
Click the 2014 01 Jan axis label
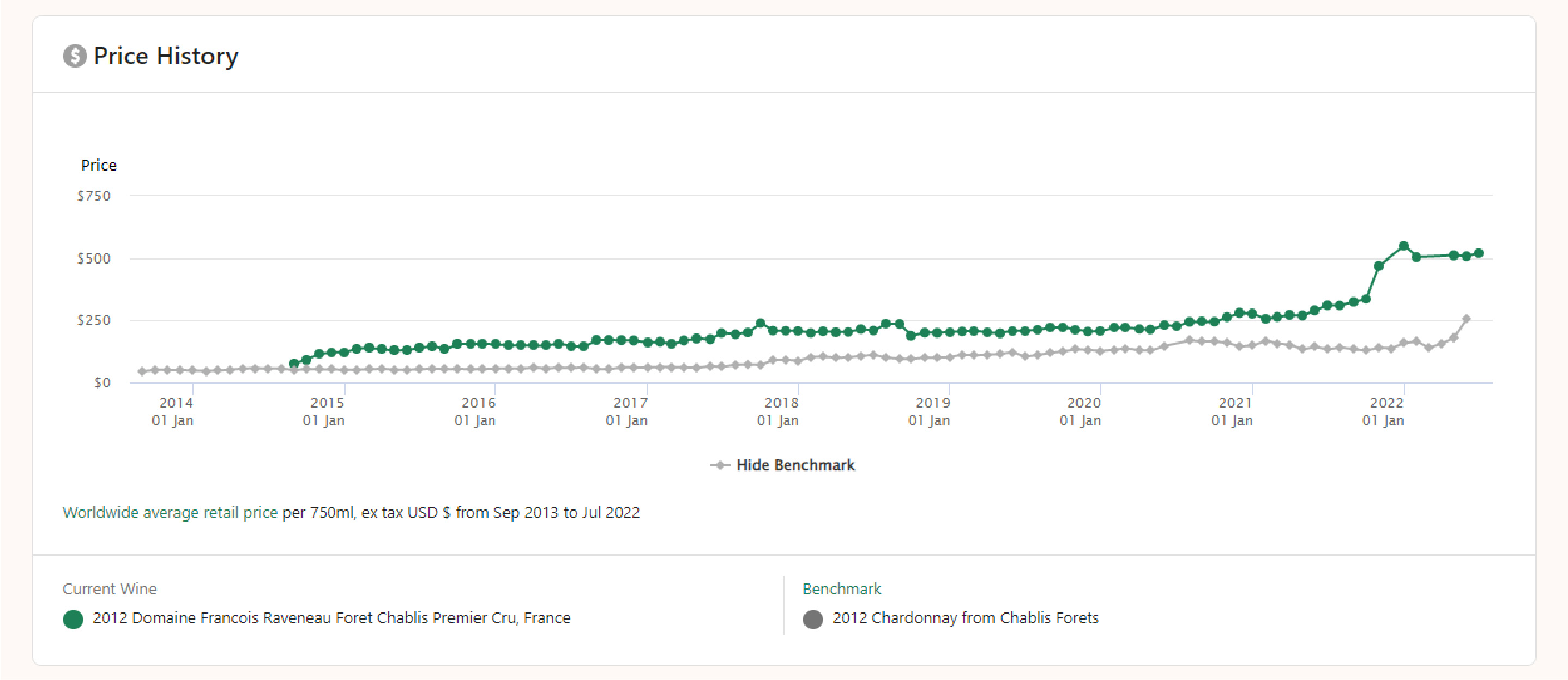pos(173,412)
